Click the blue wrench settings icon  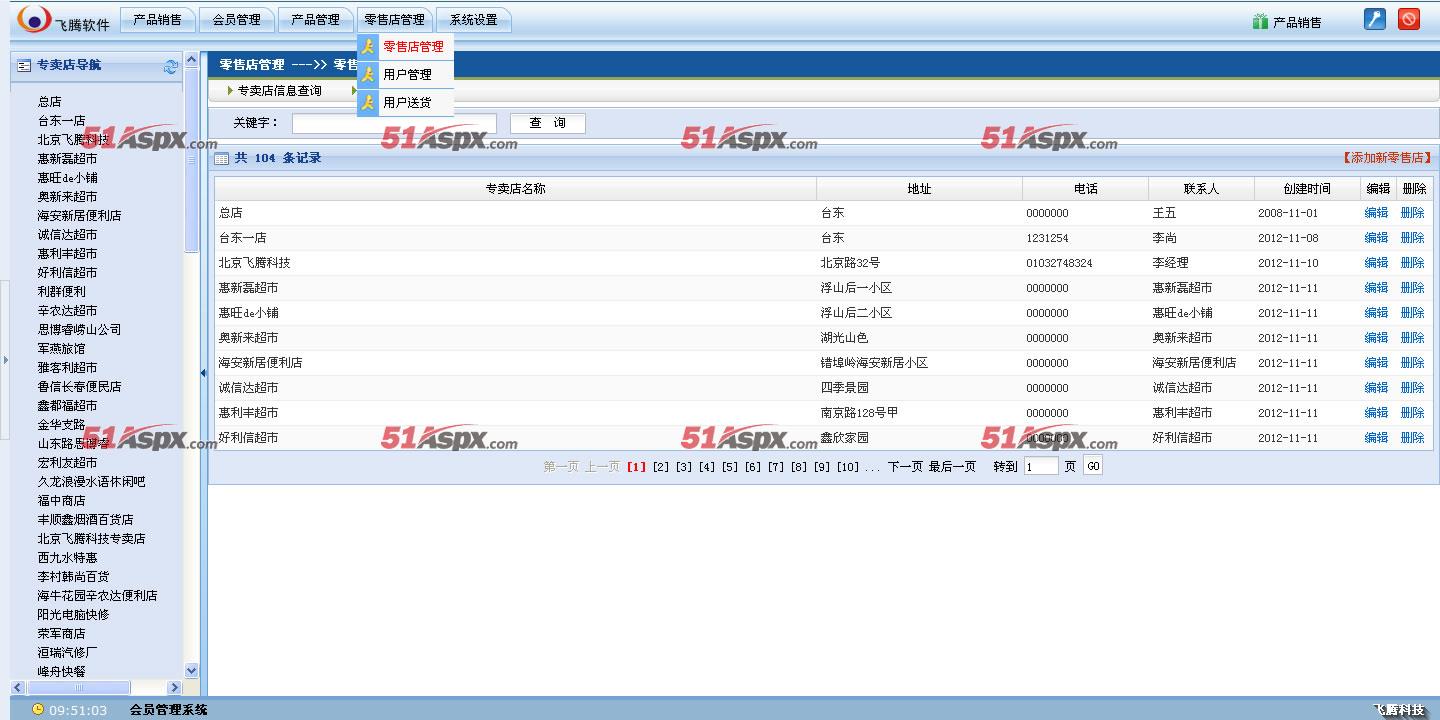click(x=1375, y=19)
